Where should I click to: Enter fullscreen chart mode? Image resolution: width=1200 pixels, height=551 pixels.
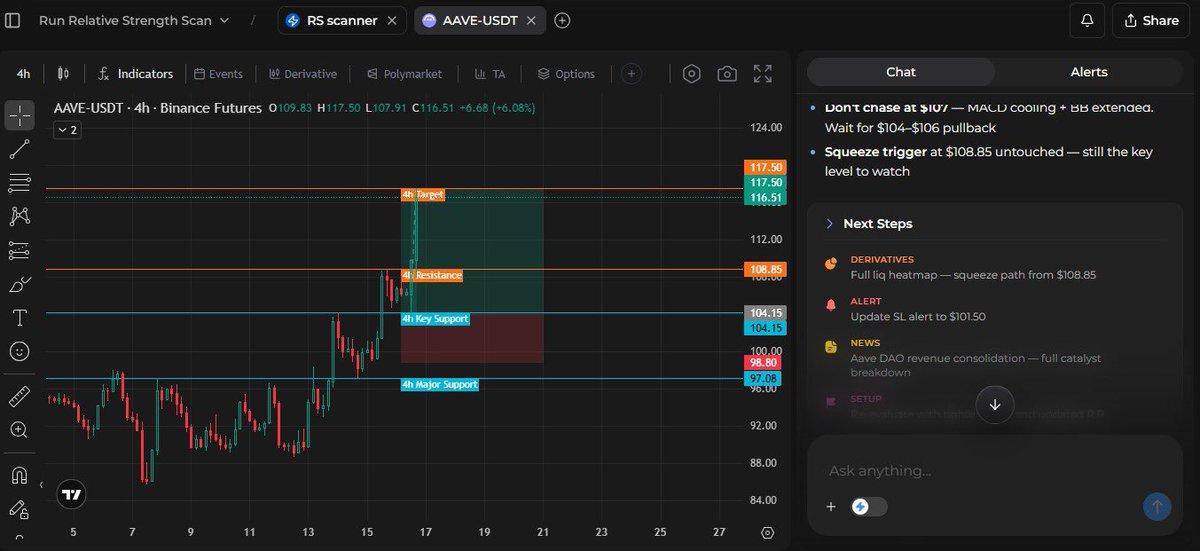pyautogui.click(x=763, y=74)
